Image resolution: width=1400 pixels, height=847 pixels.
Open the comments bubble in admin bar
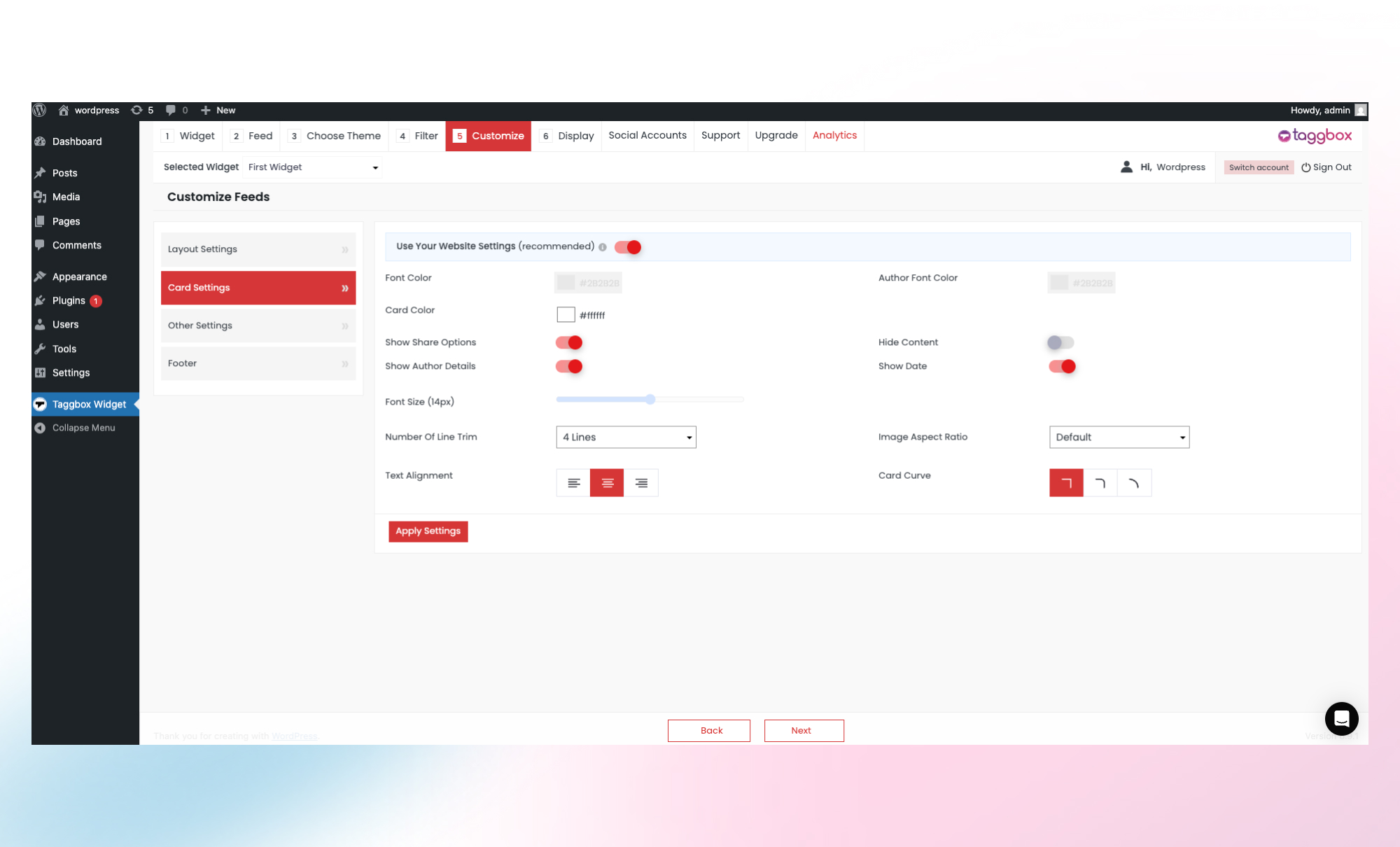coord(171,111)
